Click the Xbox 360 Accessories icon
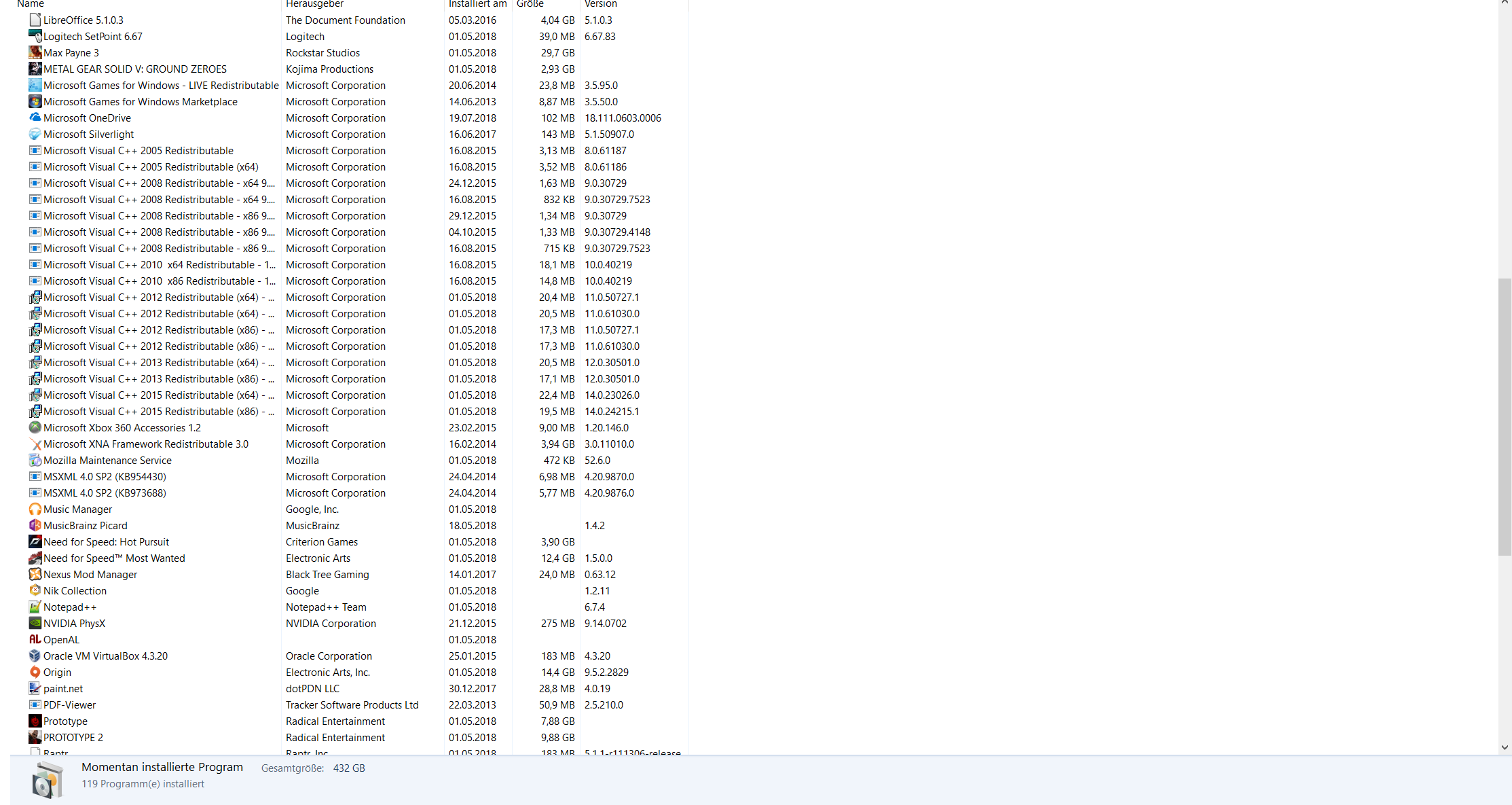Viewport: 1512px width, 805px height. [x=35, y=427]
